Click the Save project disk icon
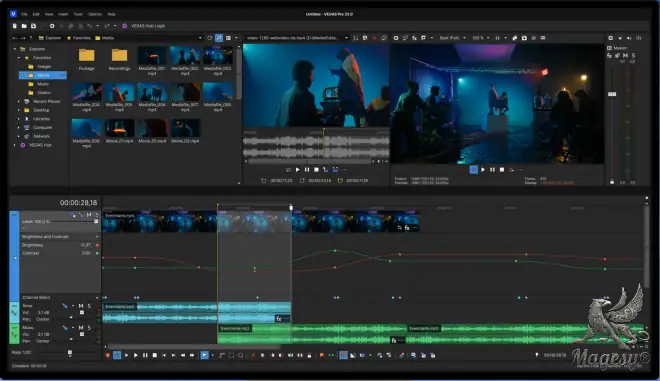This screenshot has width=660, height=381. pyautogui.click(x=33, y=26)
